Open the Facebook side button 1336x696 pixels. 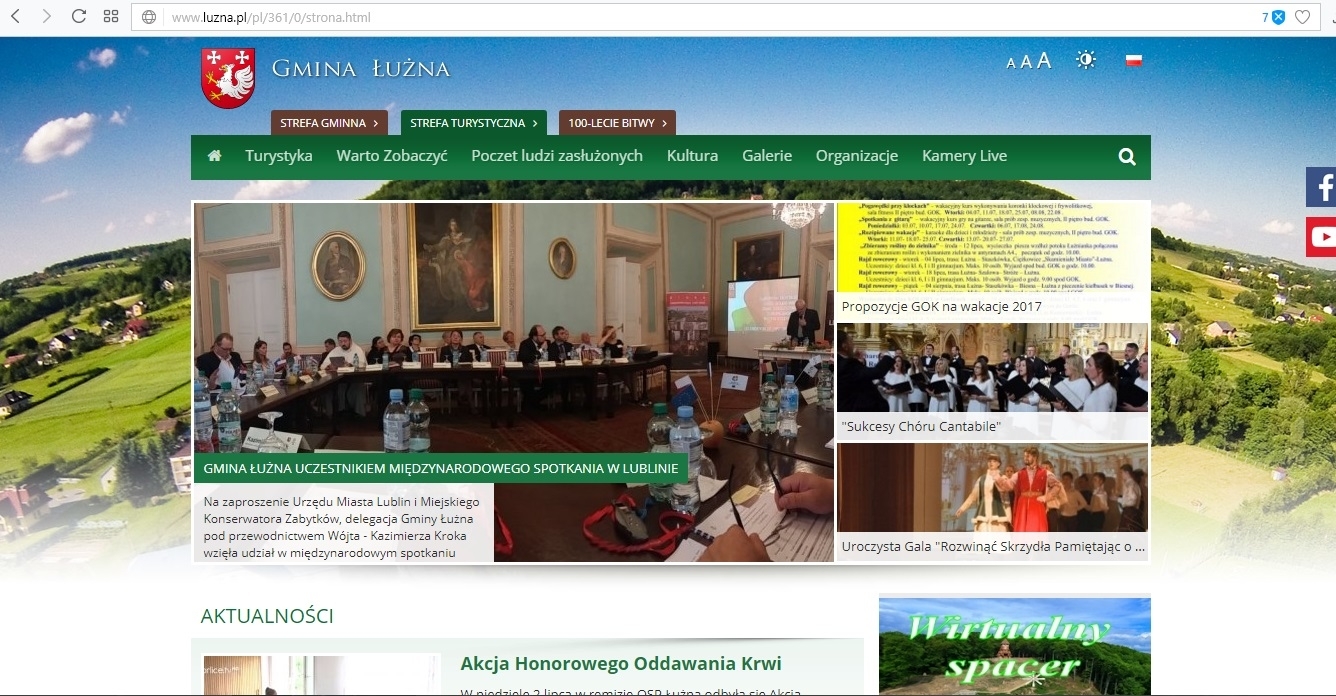(x=1322, y=187)
